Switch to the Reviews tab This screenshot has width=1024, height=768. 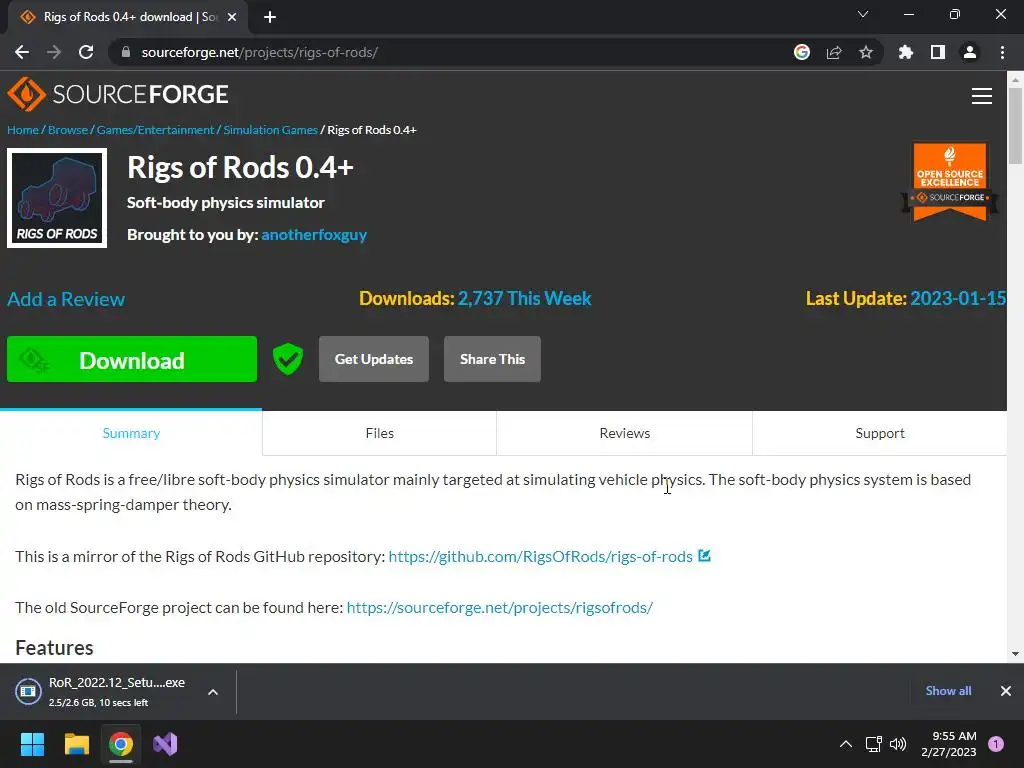(x=624, y=433)
